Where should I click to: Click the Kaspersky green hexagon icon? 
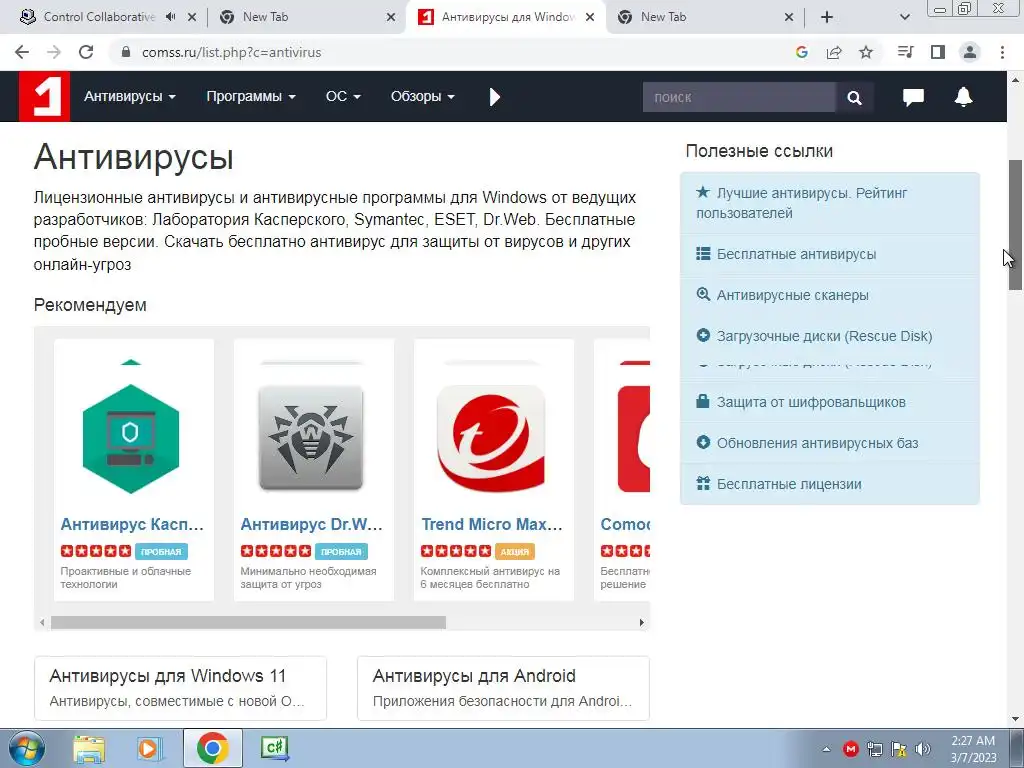[x=131, y=438]
